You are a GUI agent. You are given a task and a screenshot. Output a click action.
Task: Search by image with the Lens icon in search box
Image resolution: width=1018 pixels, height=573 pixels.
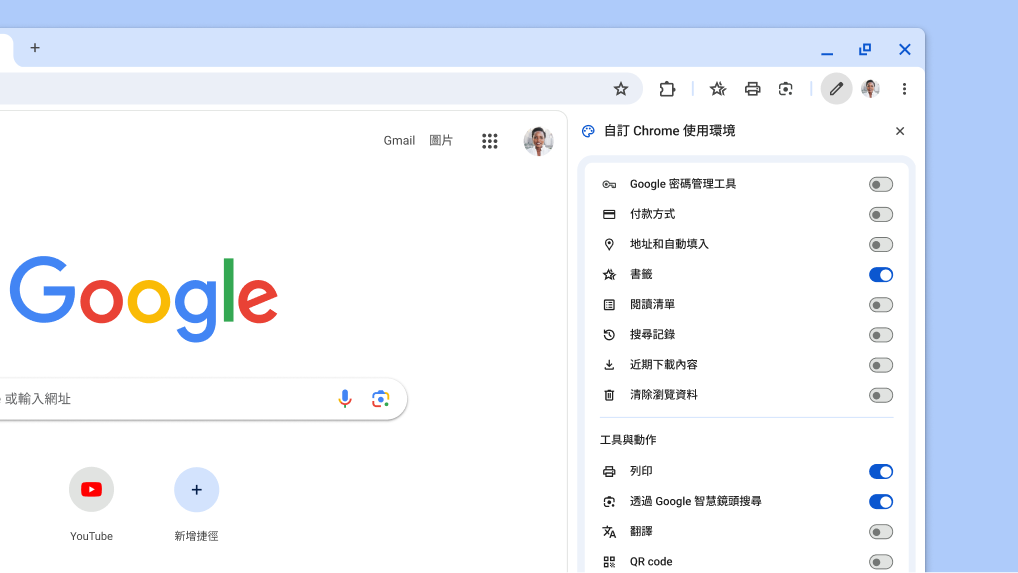[x=380, y=398]
